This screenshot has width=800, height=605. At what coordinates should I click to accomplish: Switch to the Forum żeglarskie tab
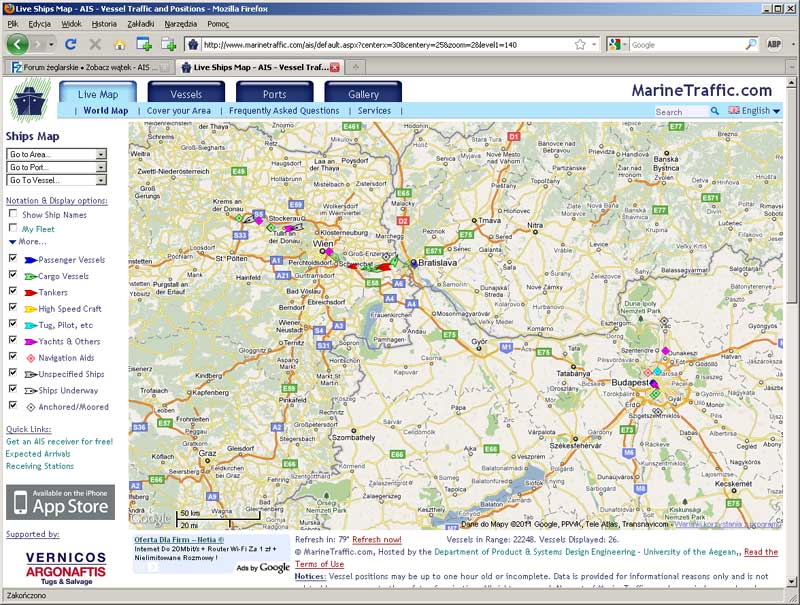pos(88,67)
